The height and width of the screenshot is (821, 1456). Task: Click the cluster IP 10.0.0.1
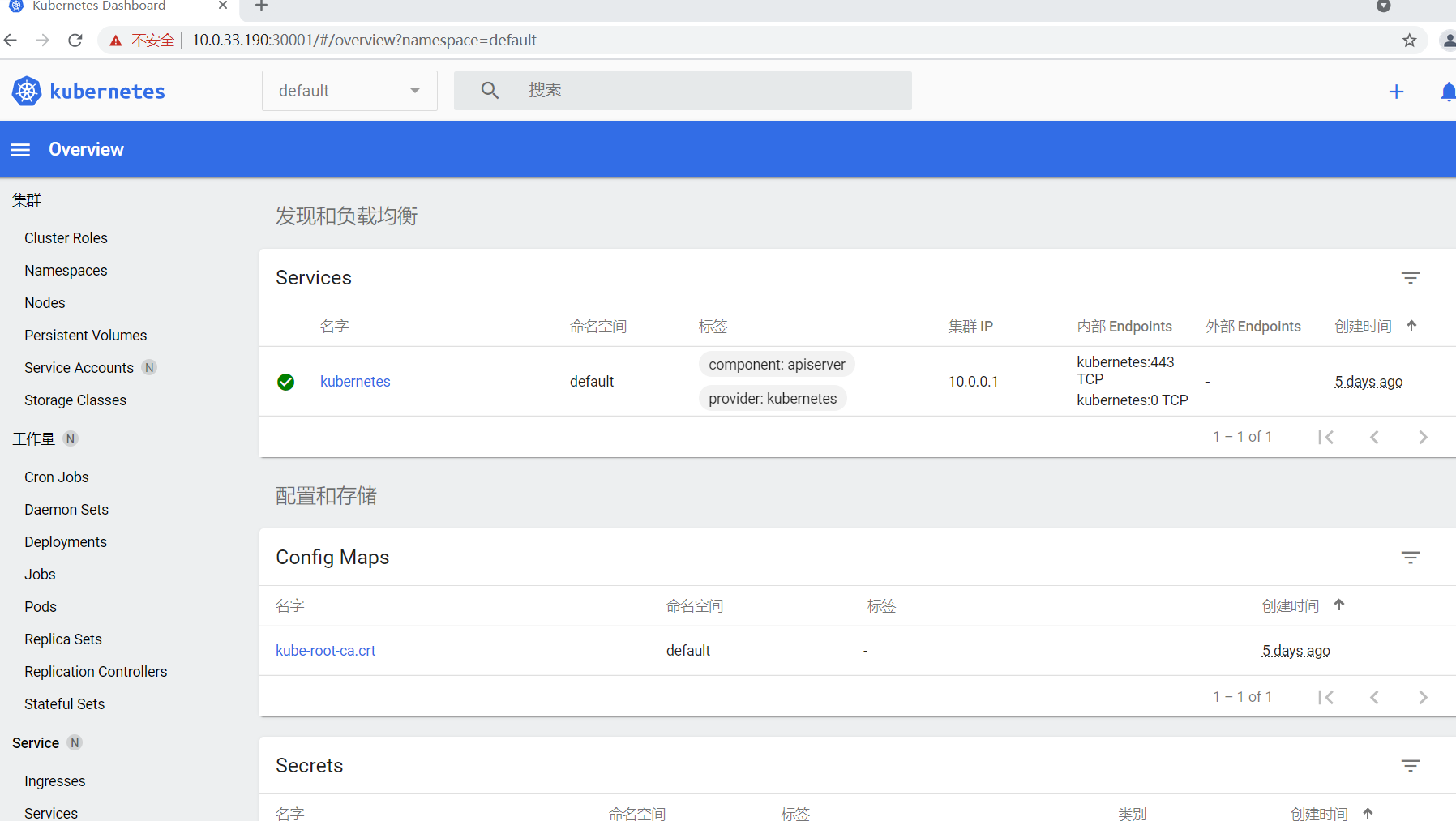click(974, 382)
